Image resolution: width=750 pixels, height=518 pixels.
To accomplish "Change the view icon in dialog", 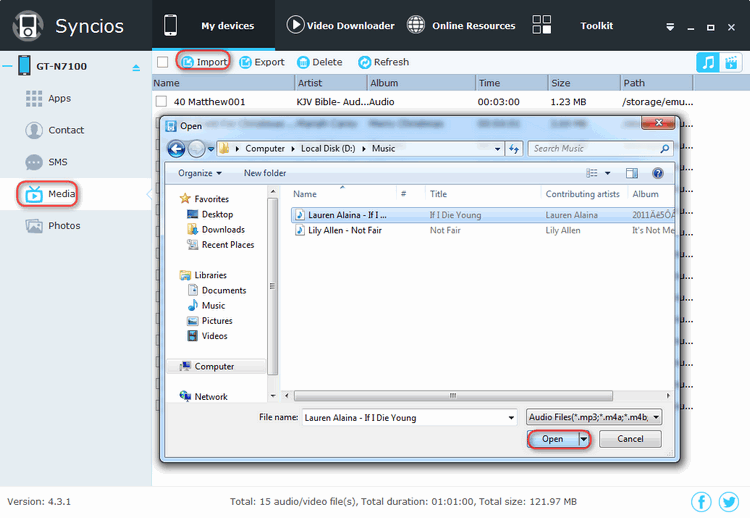I will (x=592, y=173).
